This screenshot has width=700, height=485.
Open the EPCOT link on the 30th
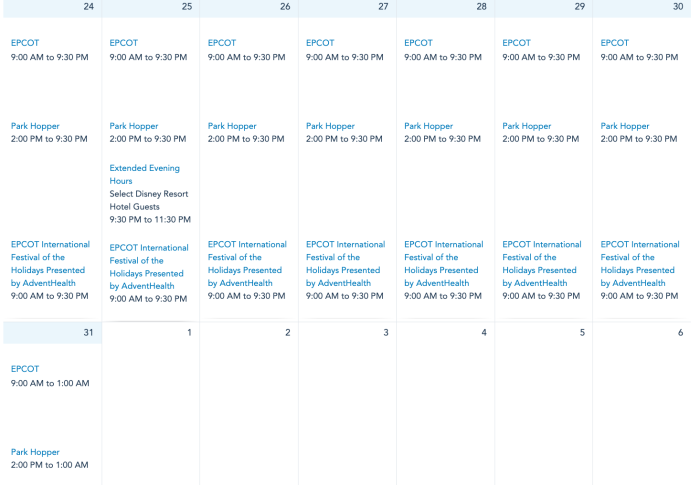615,43
